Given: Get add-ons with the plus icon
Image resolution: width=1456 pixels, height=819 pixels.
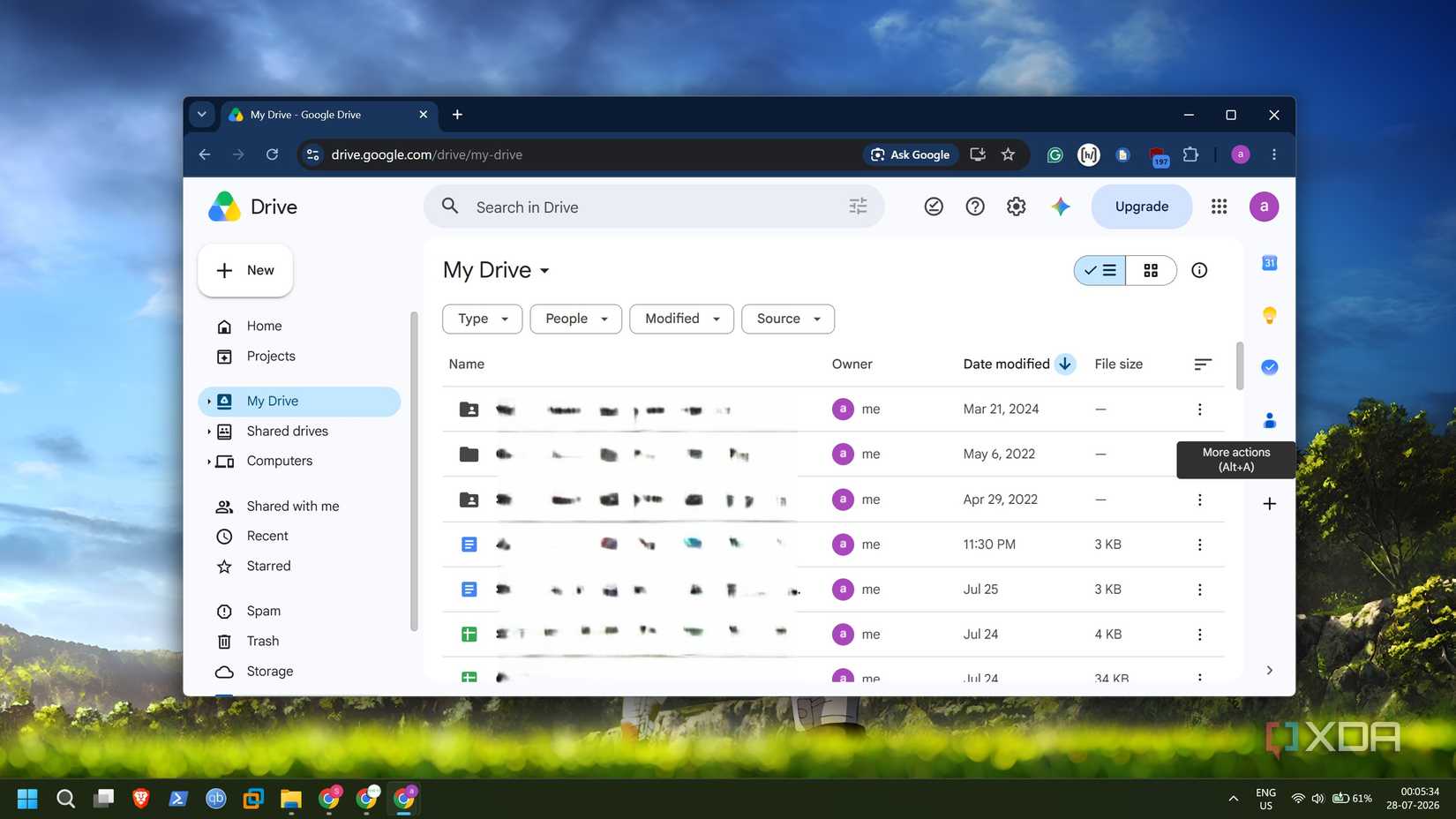Looking at the screenshot, I should coord(1269,504).
